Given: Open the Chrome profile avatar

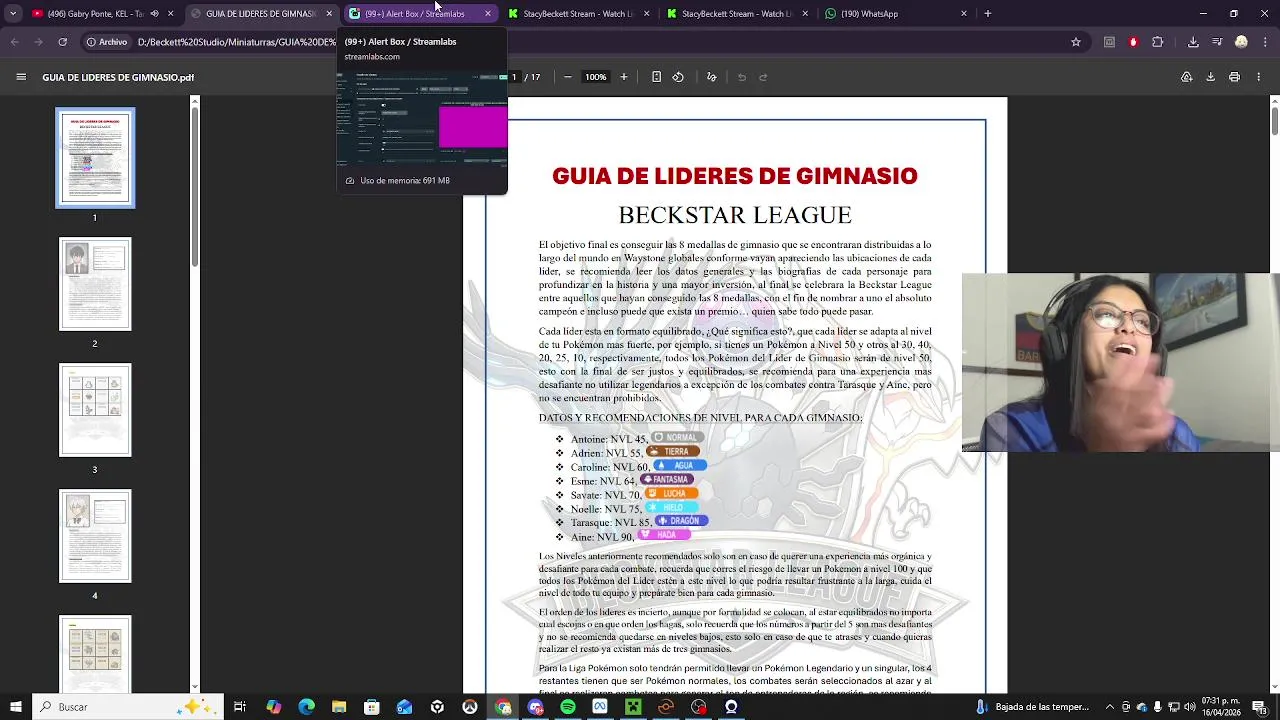Looking at the screenshot, I should 1241,42.
